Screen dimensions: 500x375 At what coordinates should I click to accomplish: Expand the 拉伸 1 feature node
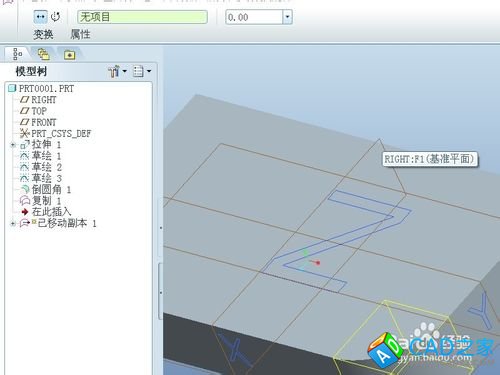[13, 145]
